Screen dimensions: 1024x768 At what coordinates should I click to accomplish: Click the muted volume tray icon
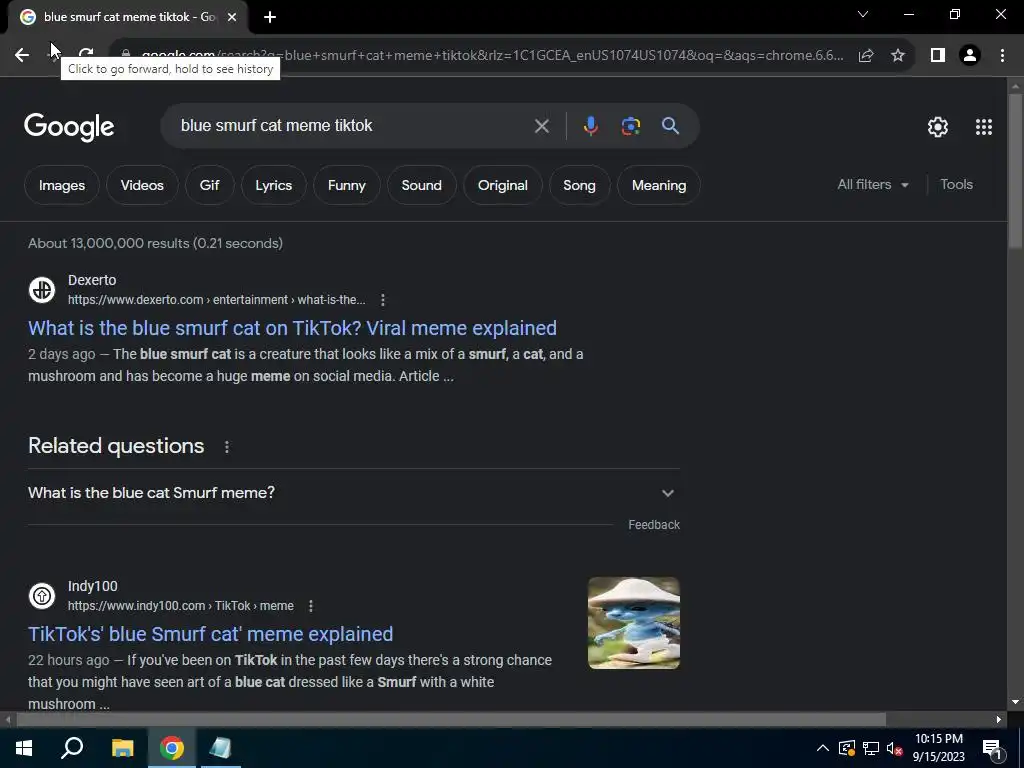(895, 748)
